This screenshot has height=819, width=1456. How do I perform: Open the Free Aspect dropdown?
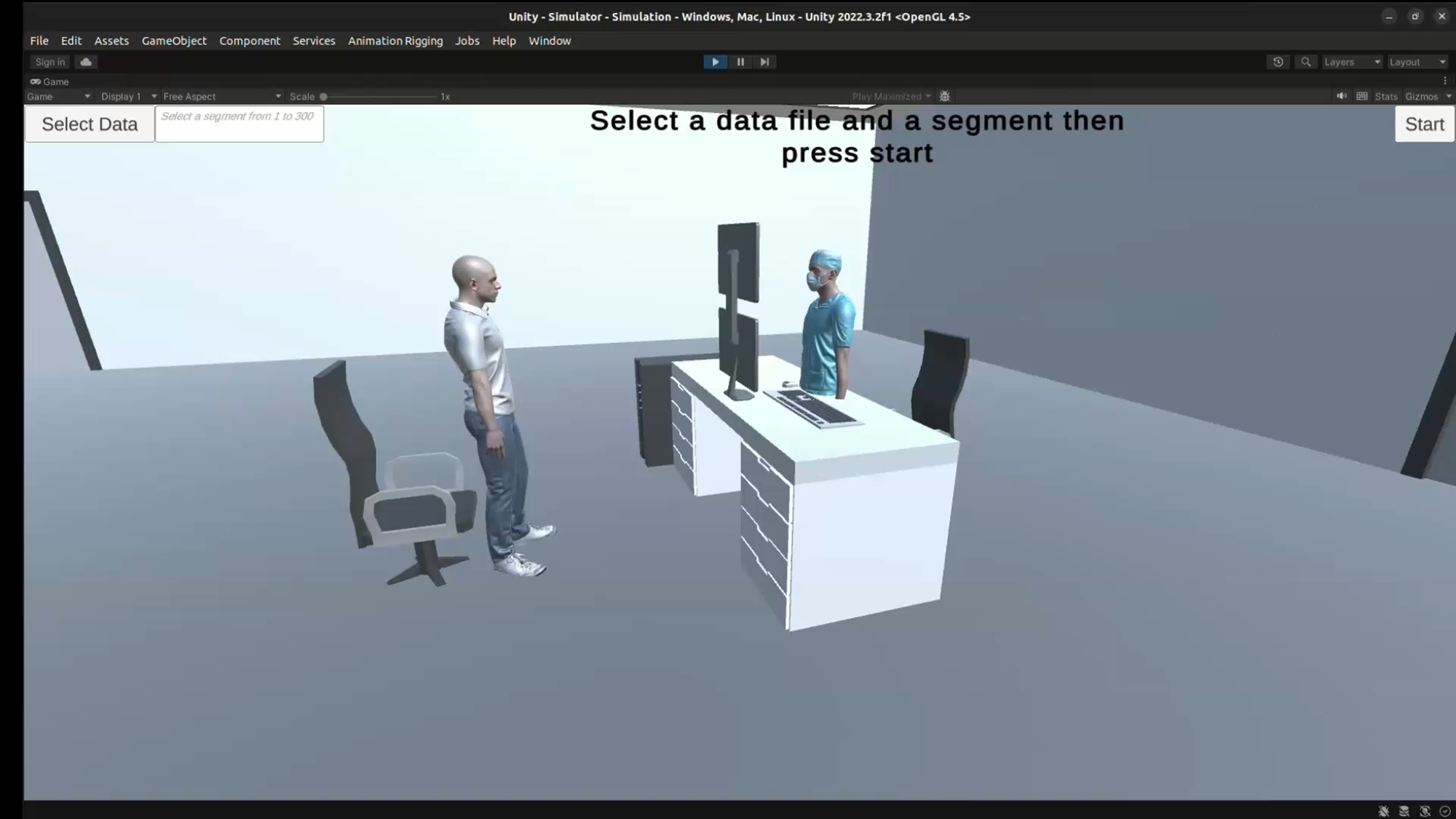point(221,95)
